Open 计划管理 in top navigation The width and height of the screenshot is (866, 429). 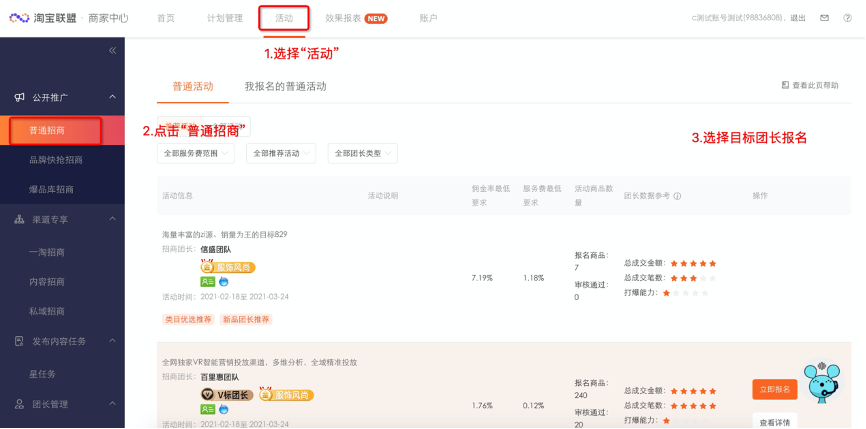[x=225, y=18]
